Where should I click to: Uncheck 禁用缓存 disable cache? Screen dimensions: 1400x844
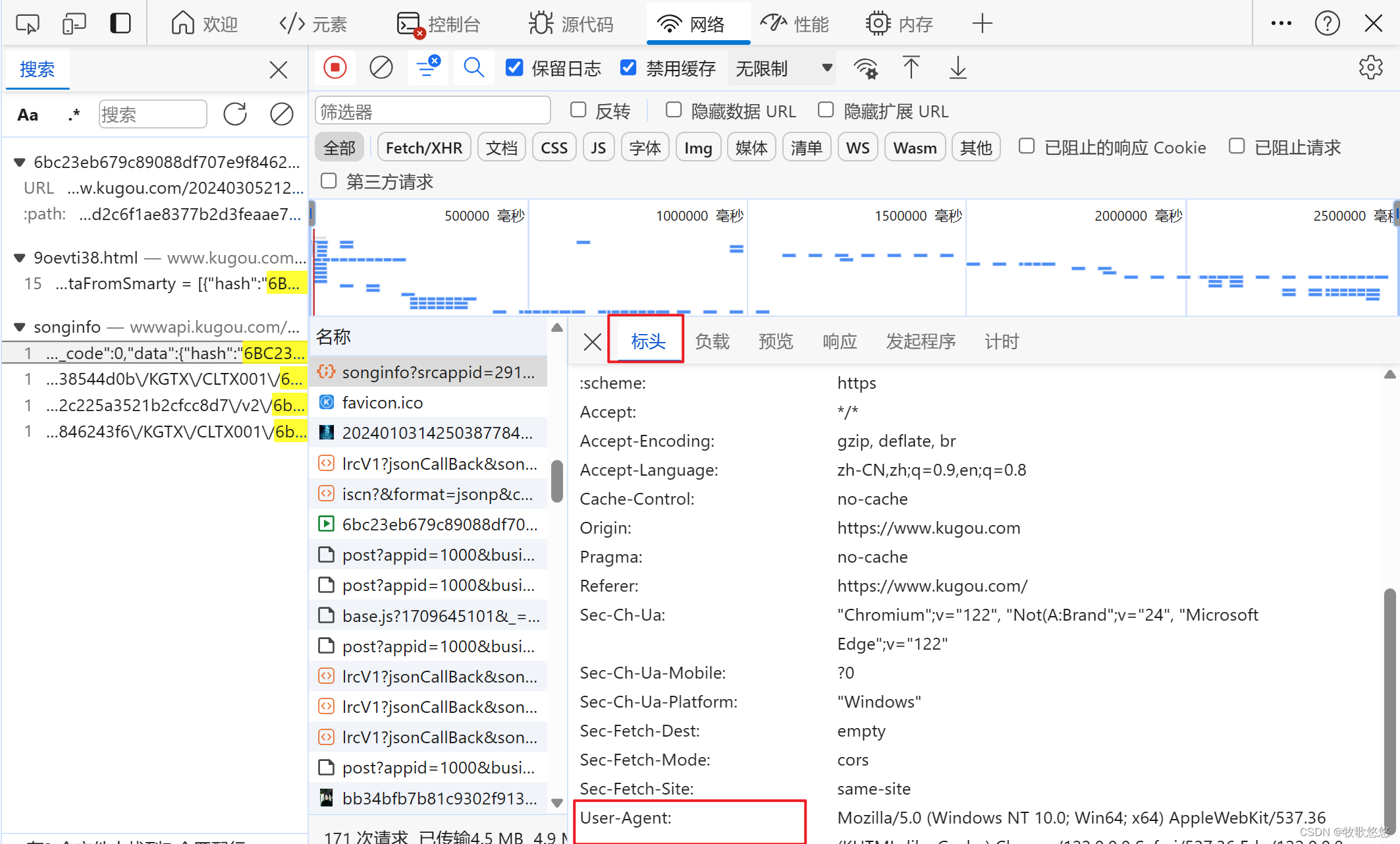[x=628, y=68]
